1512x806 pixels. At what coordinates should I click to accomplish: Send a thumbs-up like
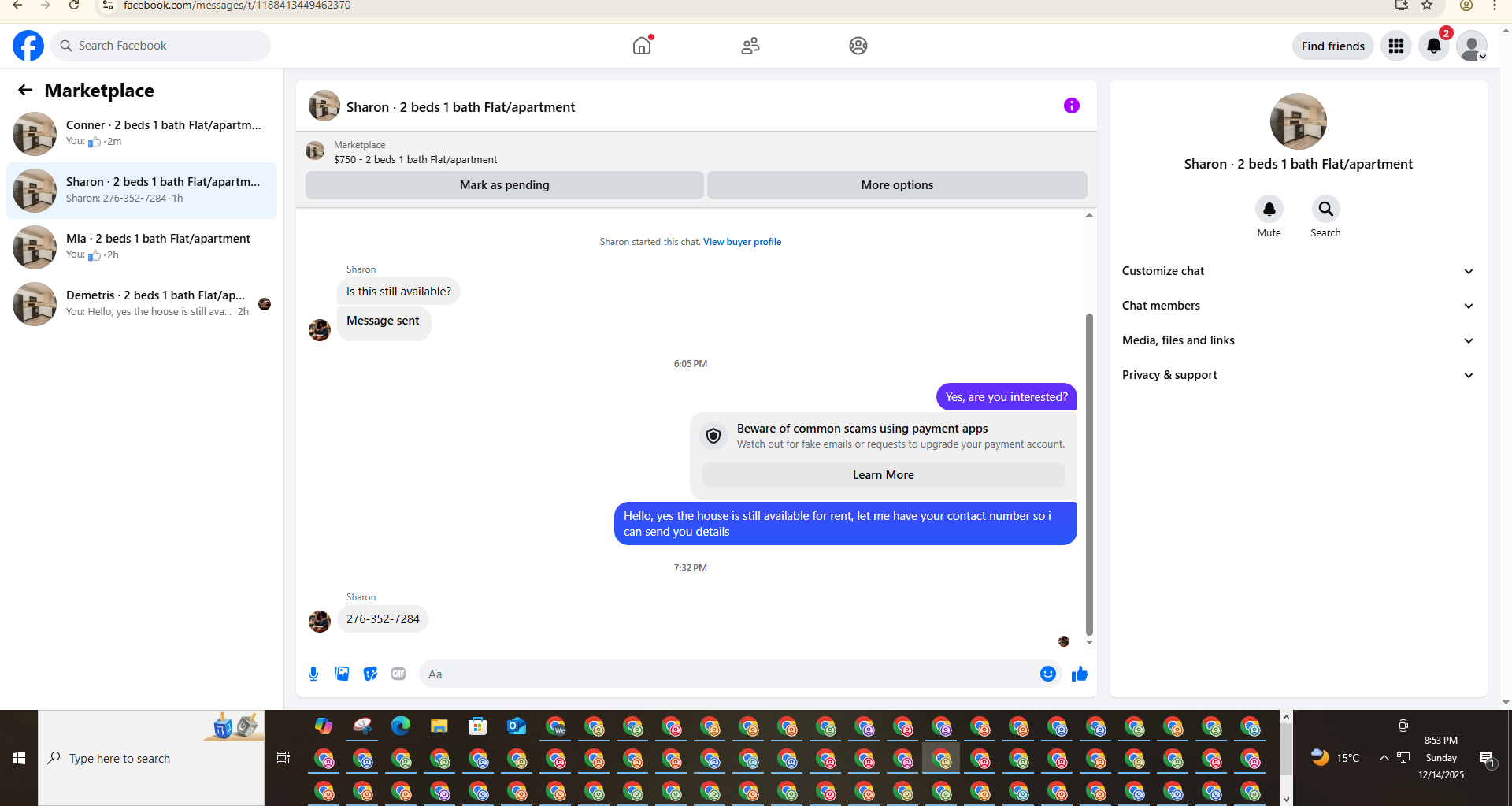pos(1079,674)
